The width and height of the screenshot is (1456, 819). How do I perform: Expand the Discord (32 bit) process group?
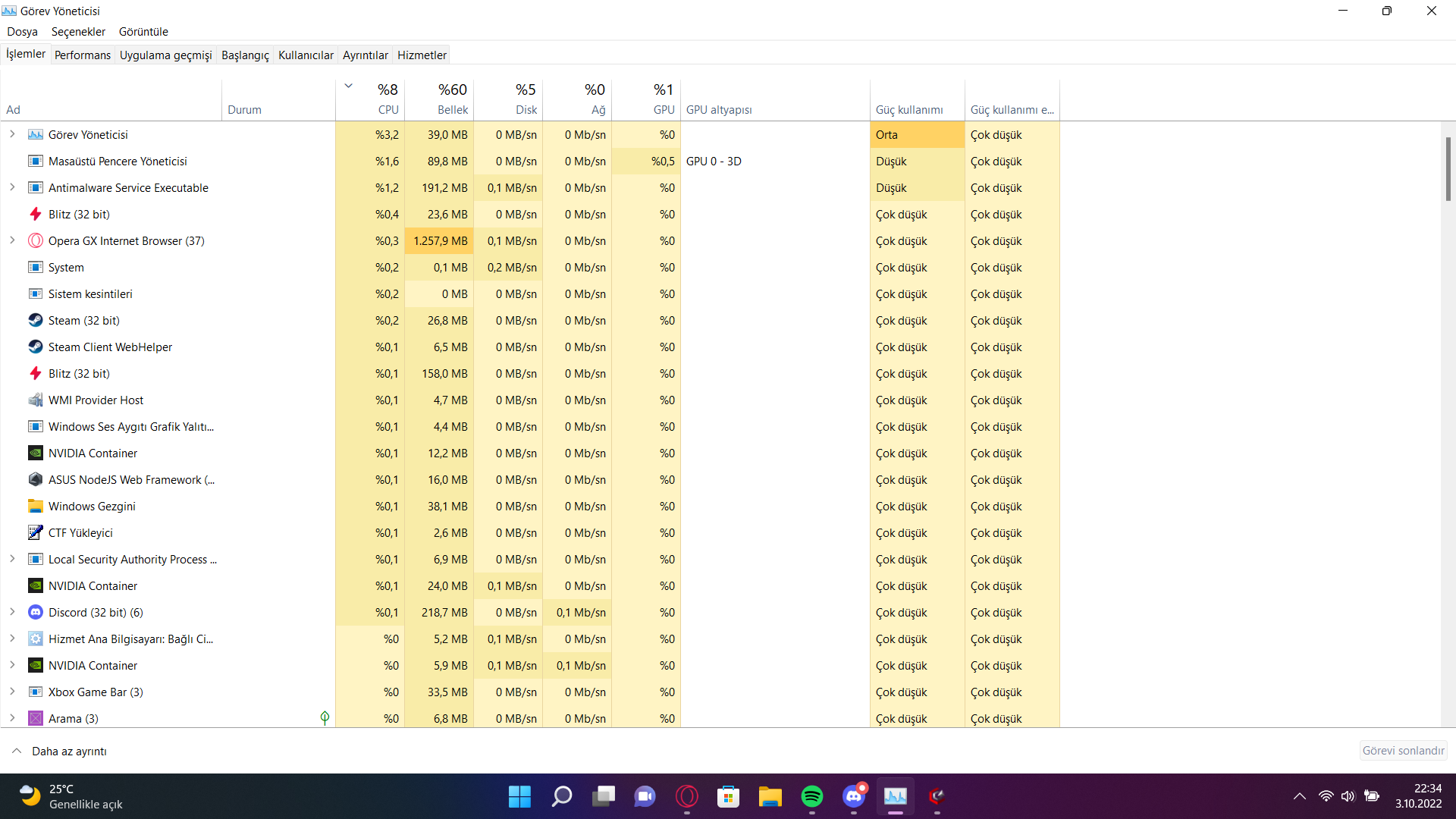(12, 612)
